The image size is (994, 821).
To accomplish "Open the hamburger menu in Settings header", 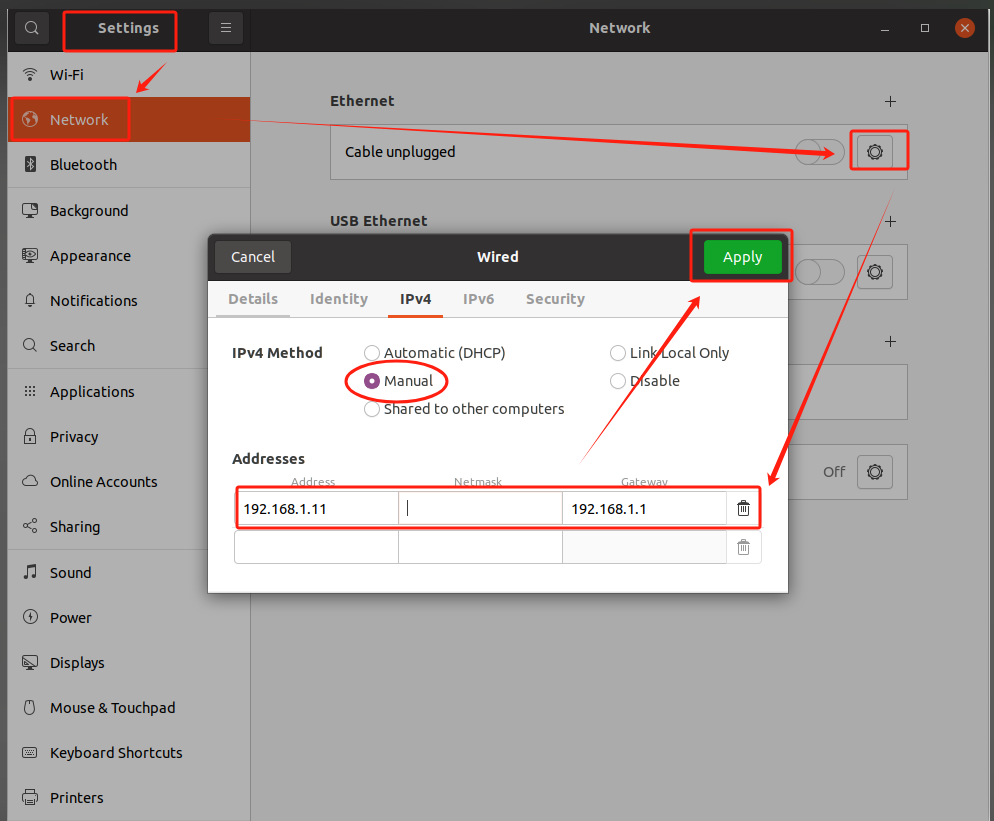I will 226,28.
